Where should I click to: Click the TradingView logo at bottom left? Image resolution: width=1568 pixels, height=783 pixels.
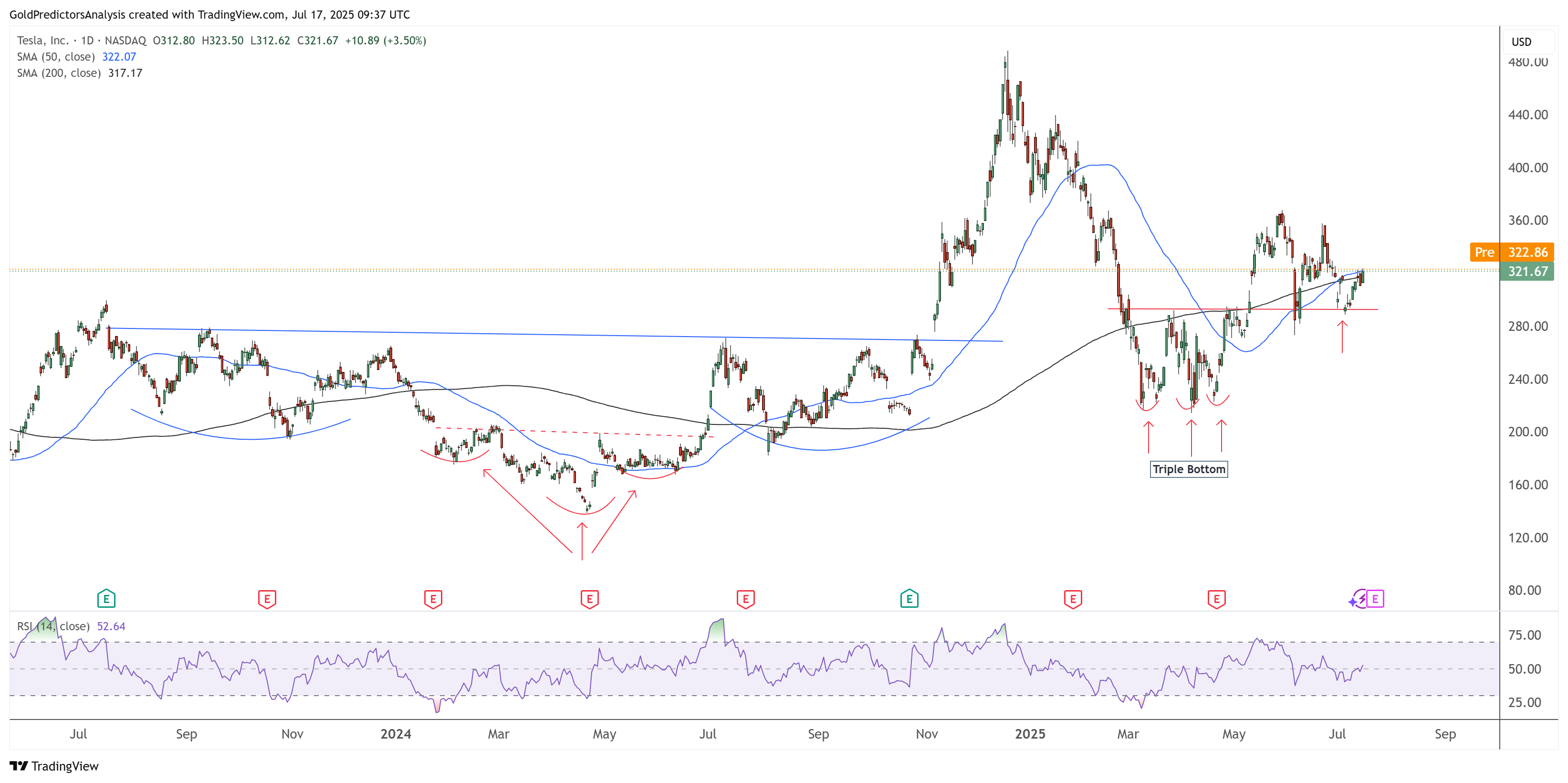point(54,766)
